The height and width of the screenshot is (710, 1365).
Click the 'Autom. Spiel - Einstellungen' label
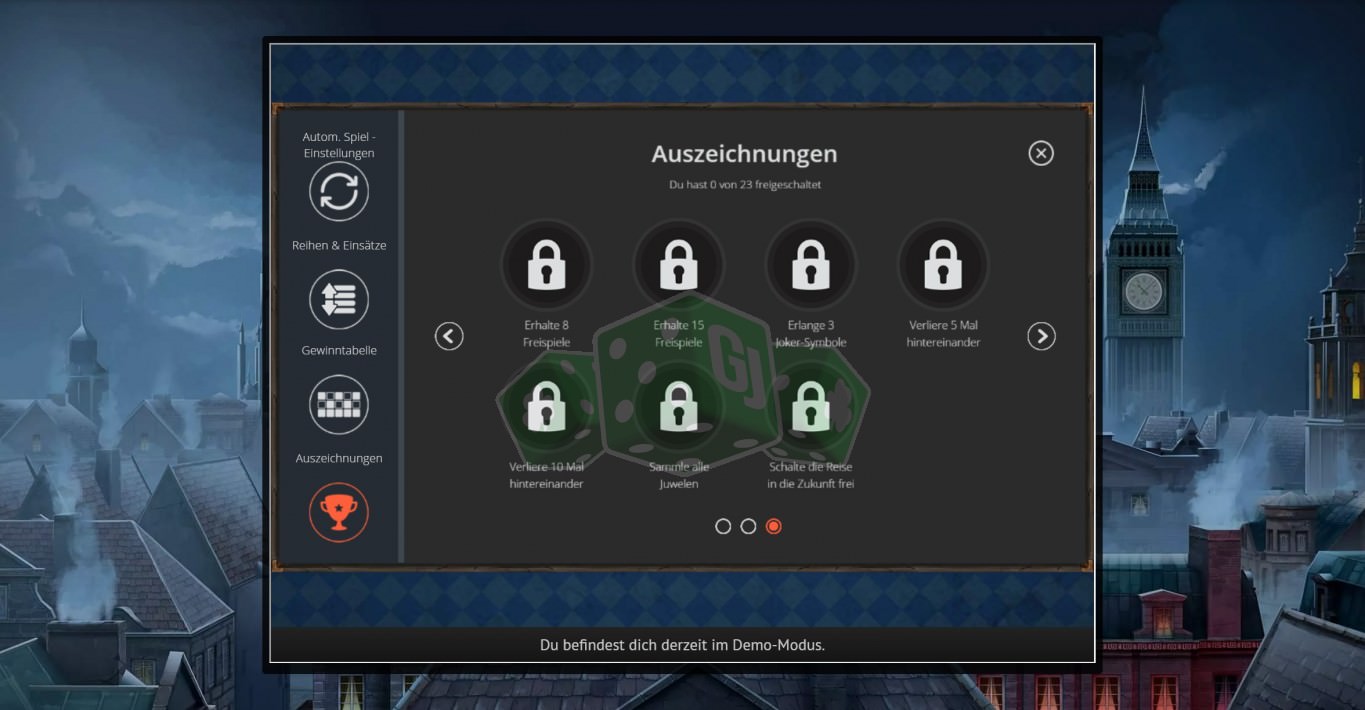pyautogui.click(x=339, y=145)
